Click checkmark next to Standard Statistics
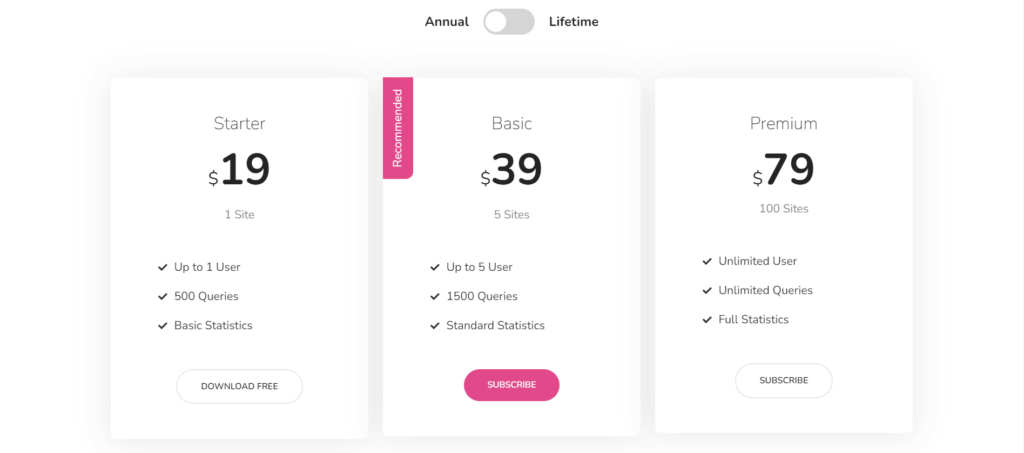This screenshot has height=453, width=1024. (x=435, y=326)
